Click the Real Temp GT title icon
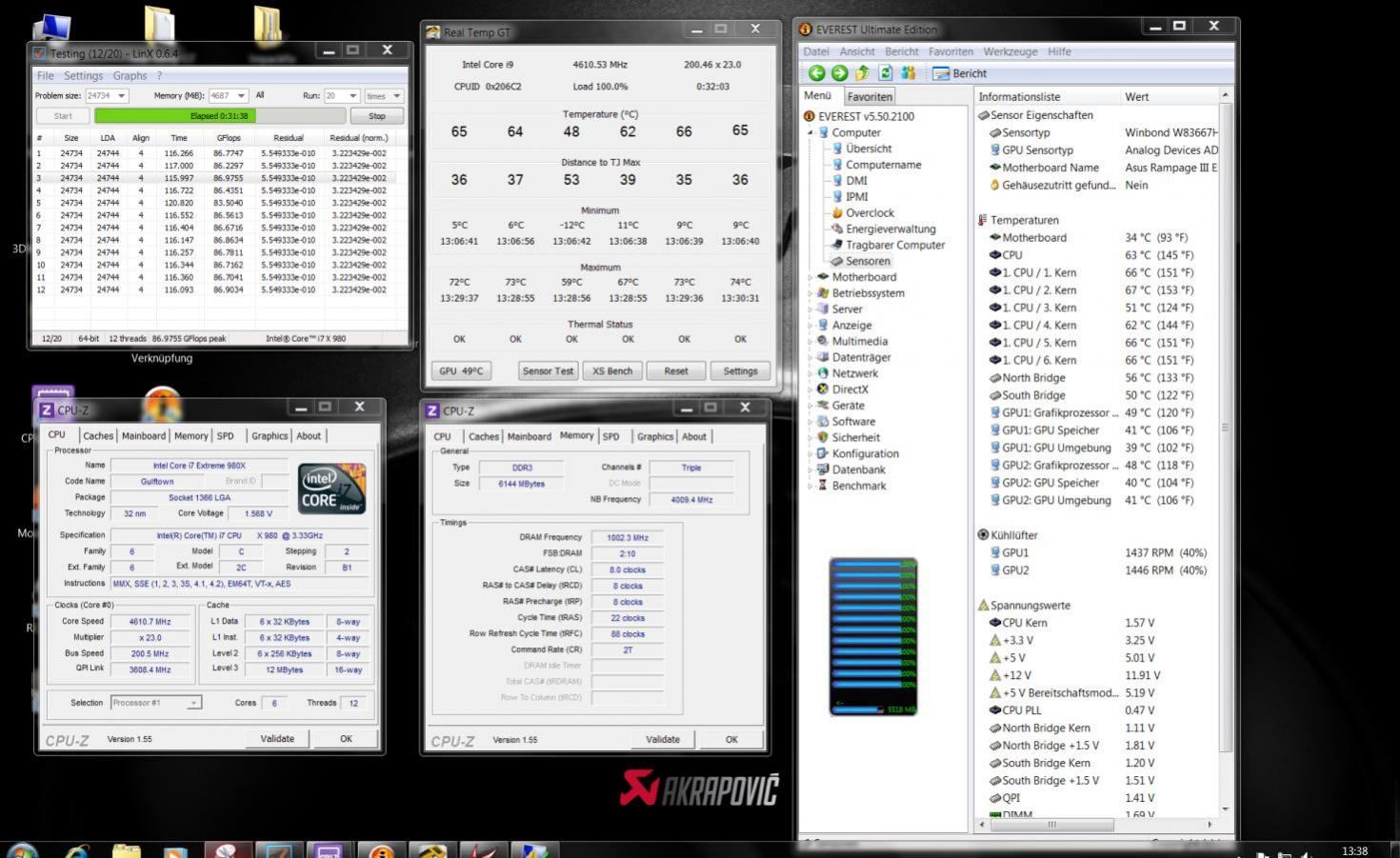This screenshot has height=858, width=1400. [x=433, y=32]
